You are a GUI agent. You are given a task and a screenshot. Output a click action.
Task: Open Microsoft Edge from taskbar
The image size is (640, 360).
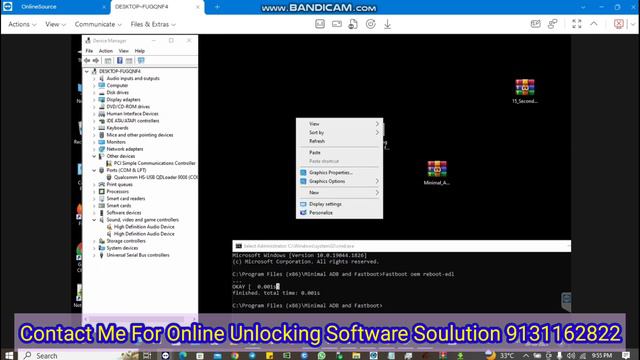182,356
